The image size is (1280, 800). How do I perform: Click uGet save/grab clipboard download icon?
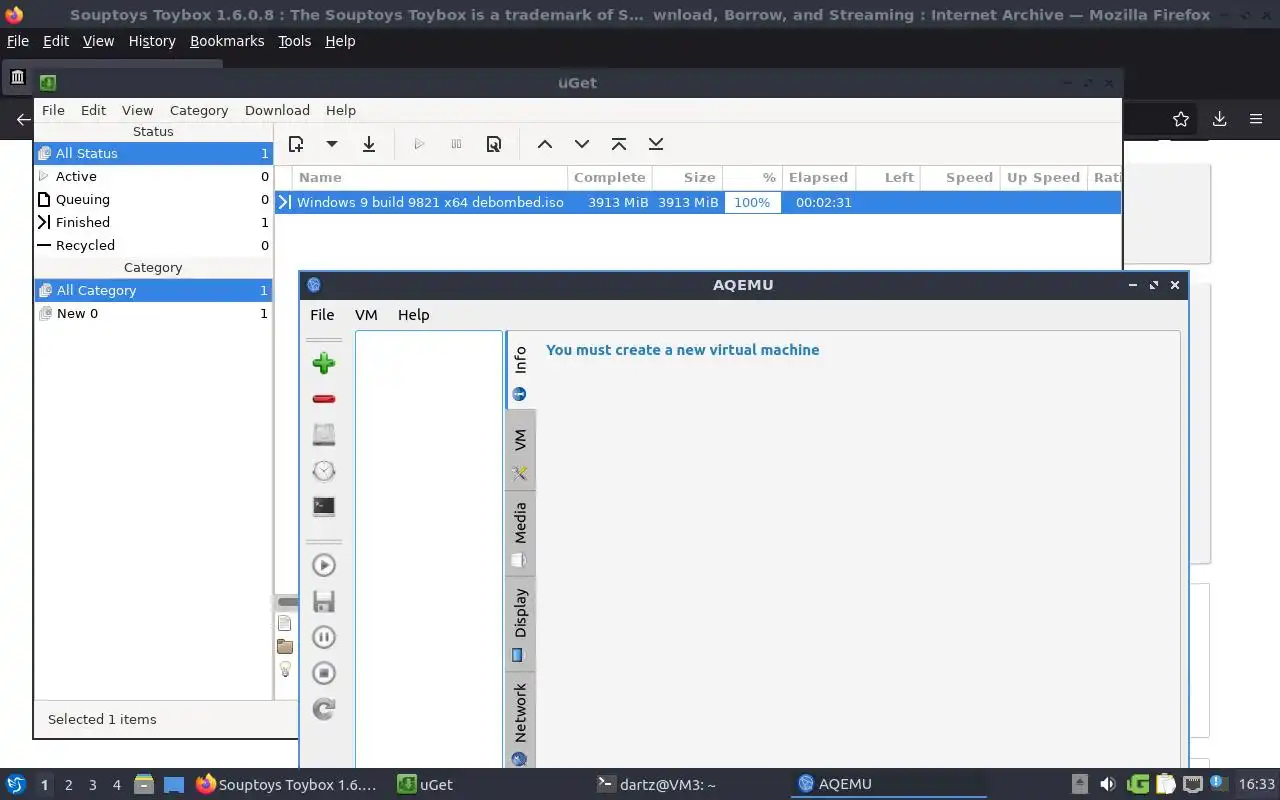click(x=369, y=144)
